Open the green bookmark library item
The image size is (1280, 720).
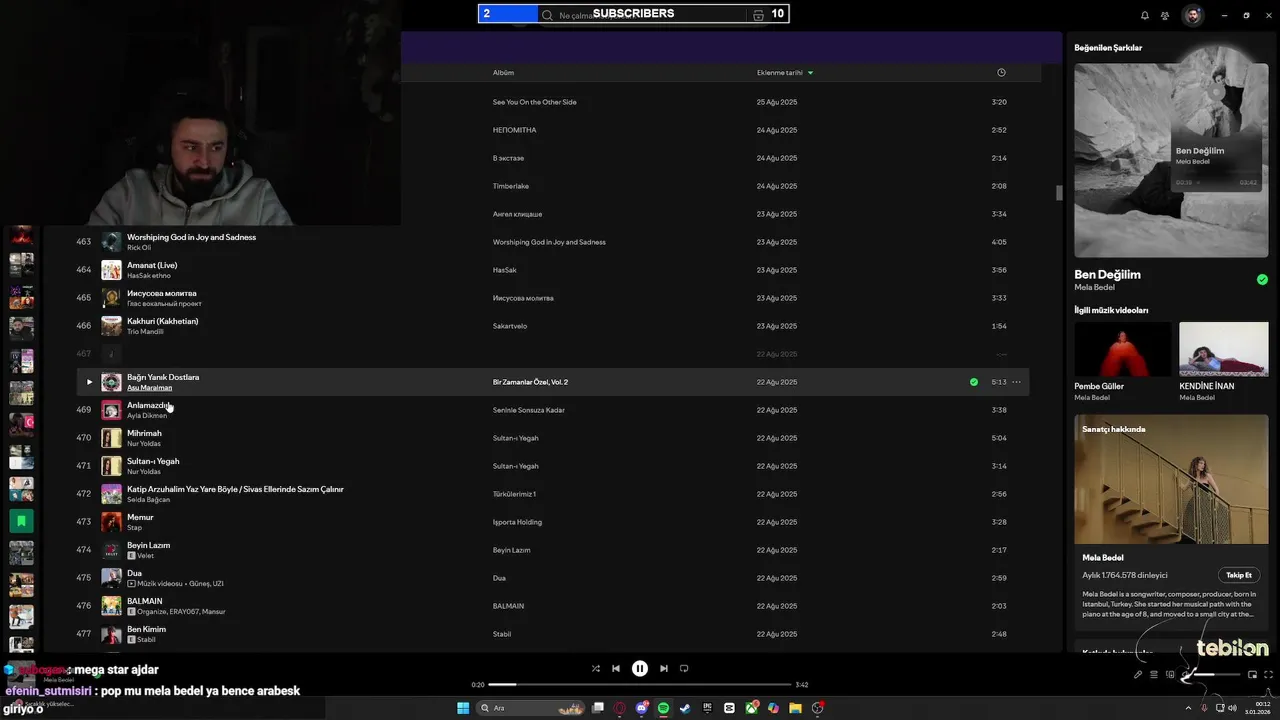pos(21,521)
